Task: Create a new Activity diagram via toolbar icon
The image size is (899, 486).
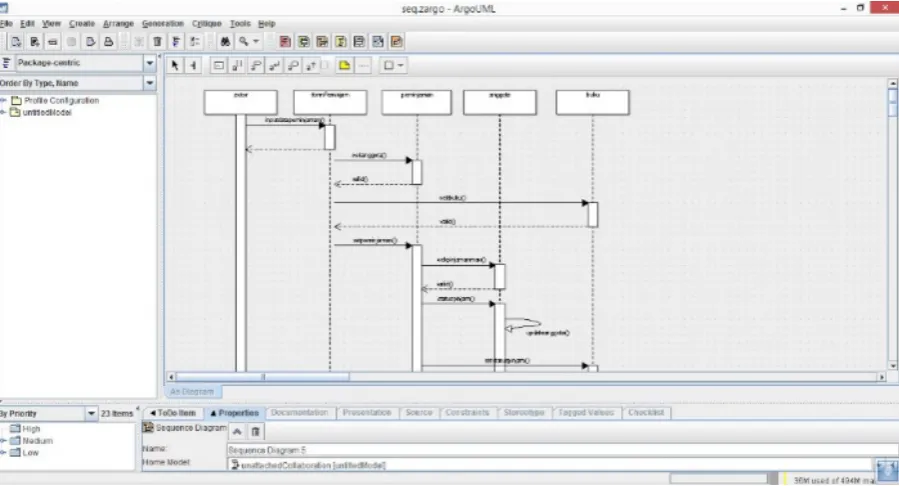Action: click(x=378, y=42)
